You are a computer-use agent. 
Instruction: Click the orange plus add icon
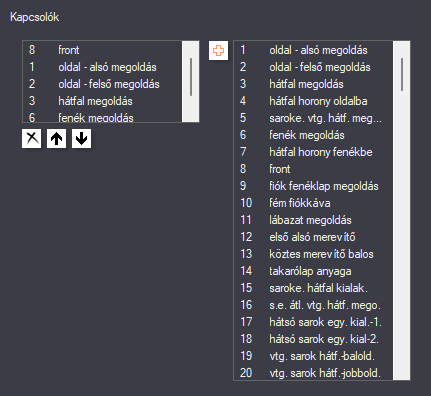pyautogui.click(x=218, y=51)
